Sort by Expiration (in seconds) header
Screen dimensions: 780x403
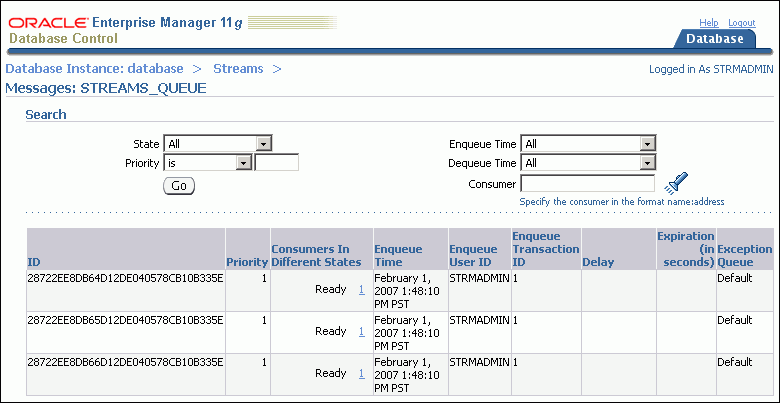click(x=685, y=249)
